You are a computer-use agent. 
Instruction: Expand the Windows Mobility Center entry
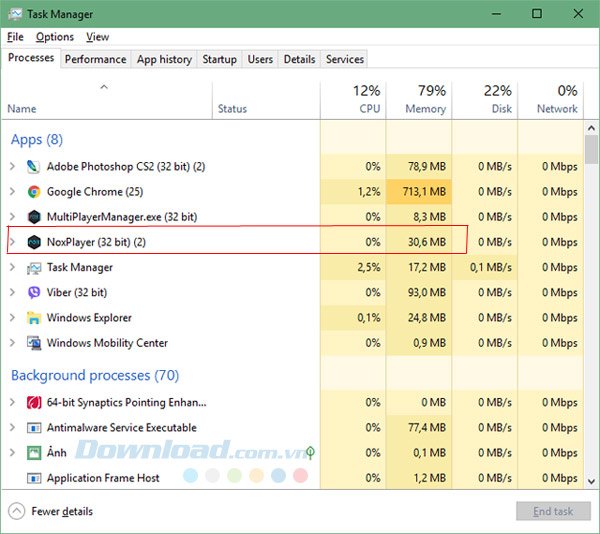[x=12, y=343]
